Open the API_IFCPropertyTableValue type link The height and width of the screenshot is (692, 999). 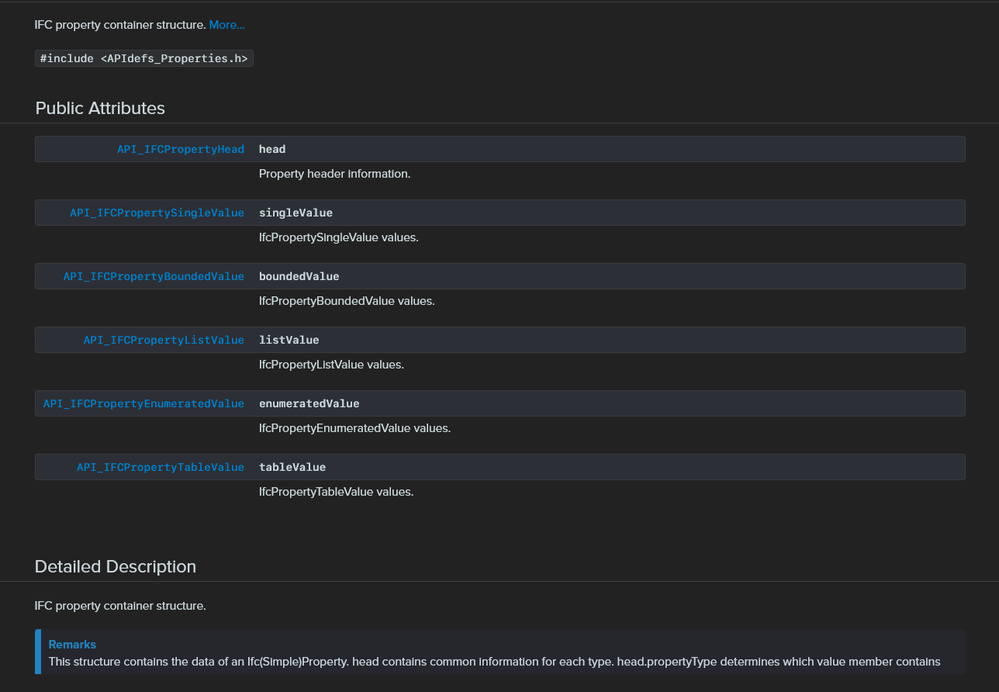pos(161,467)
